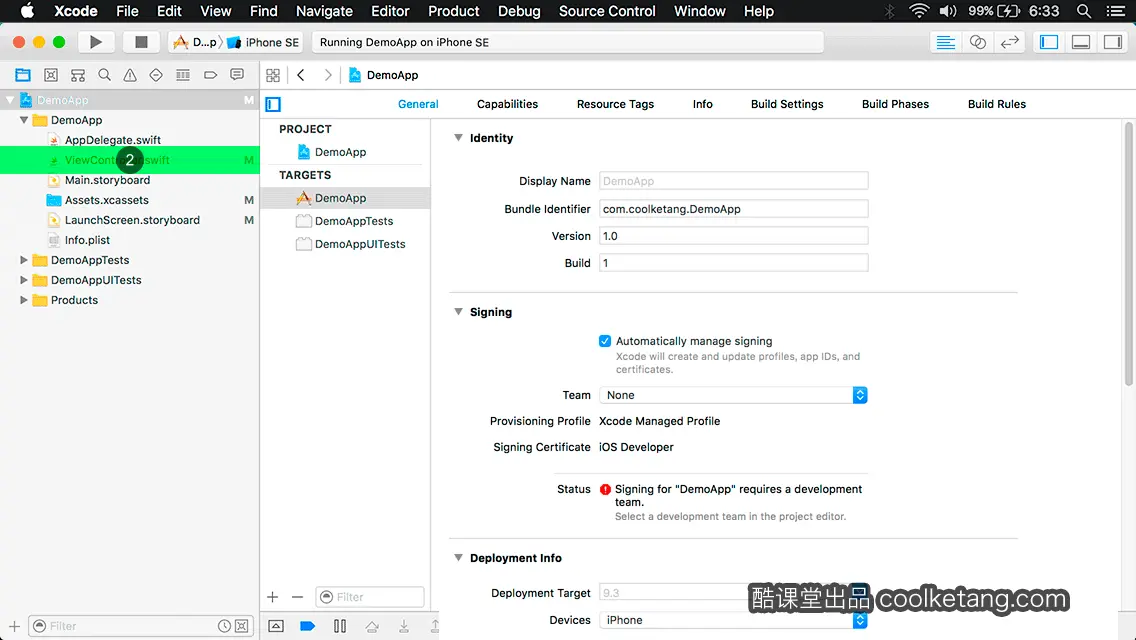Show only recent files filter
The height and width of the screenshot is (640, 1136).
(225, 626)
